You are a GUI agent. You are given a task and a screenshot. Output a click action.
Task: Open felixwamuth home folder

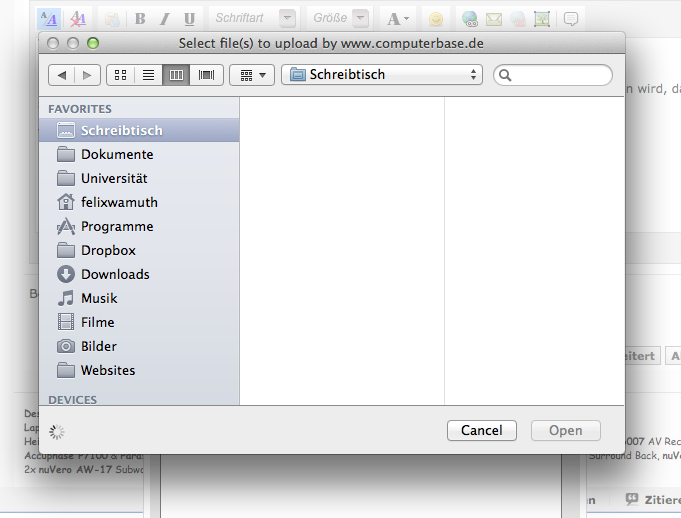[x=139, y=202]
